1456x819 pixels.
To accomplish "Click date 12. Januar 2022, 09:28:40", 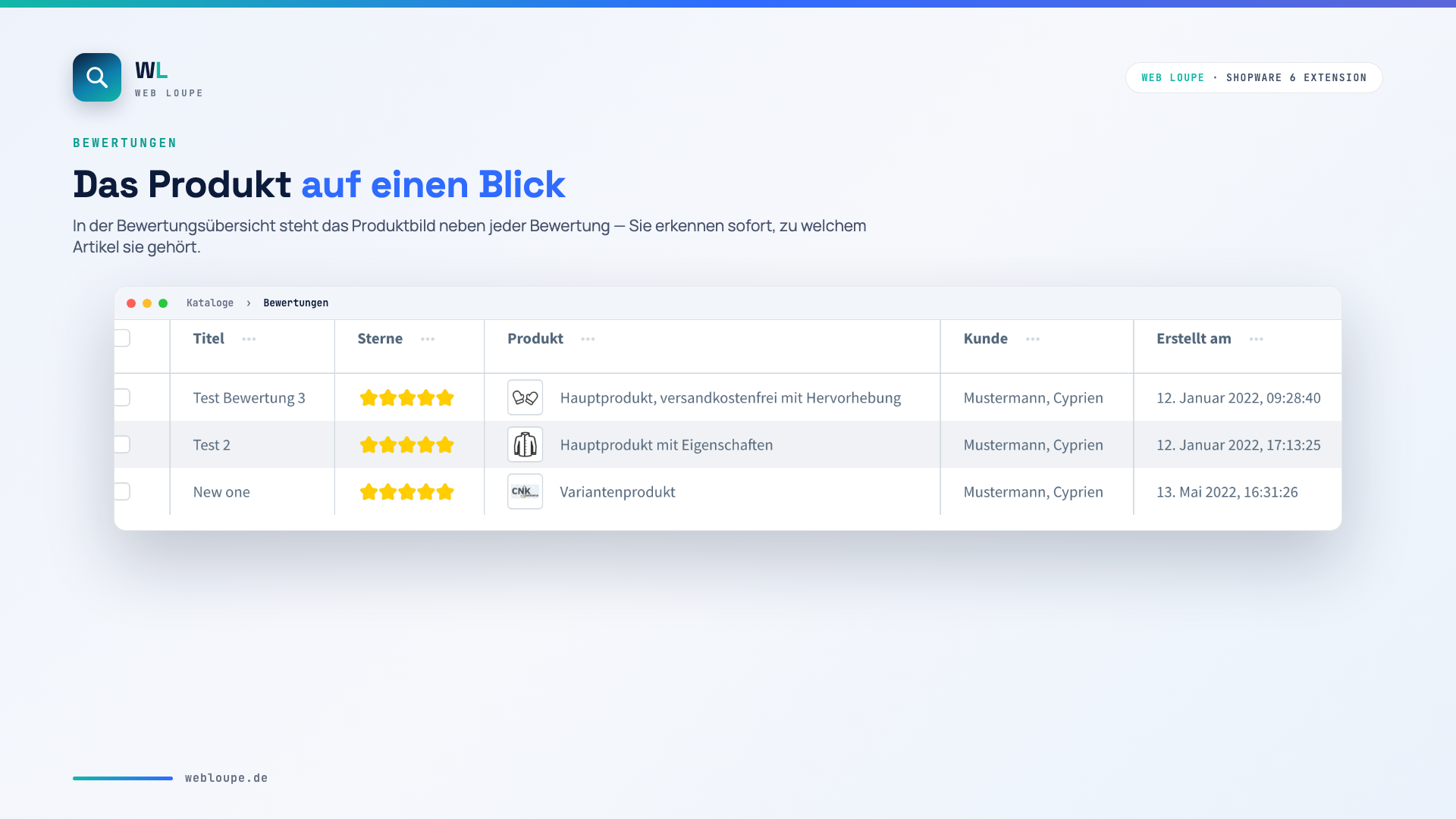I will [1238, 397].
